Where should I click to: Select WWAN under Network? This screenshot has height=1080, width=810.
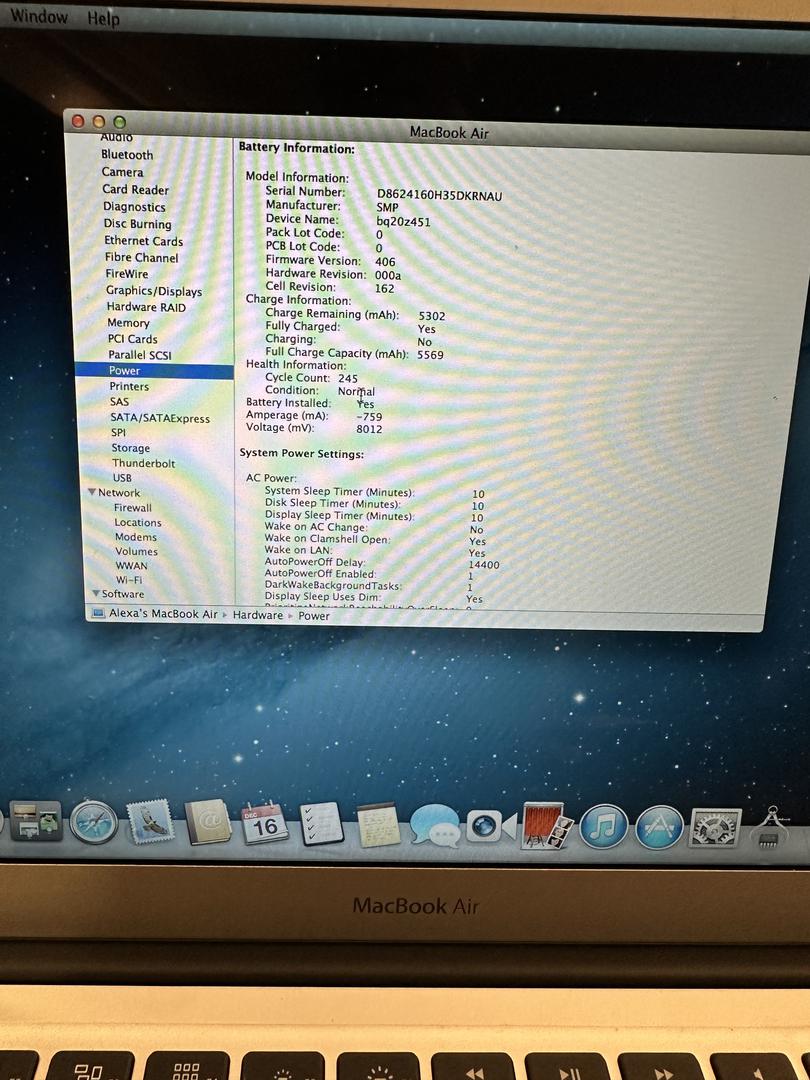(132, 565)
